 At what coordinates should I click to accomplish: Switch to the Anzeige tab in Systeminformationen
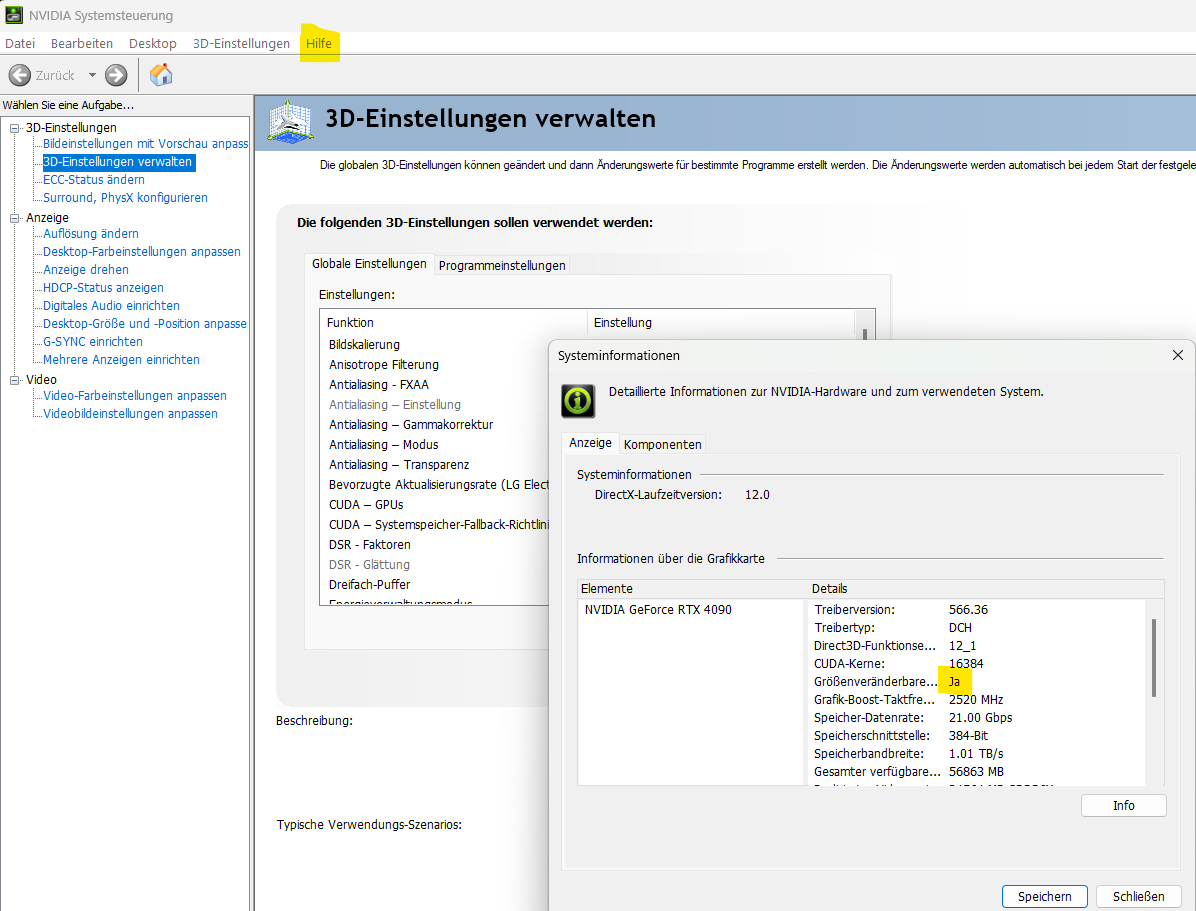pyautogui.click(x=590, y=443)
